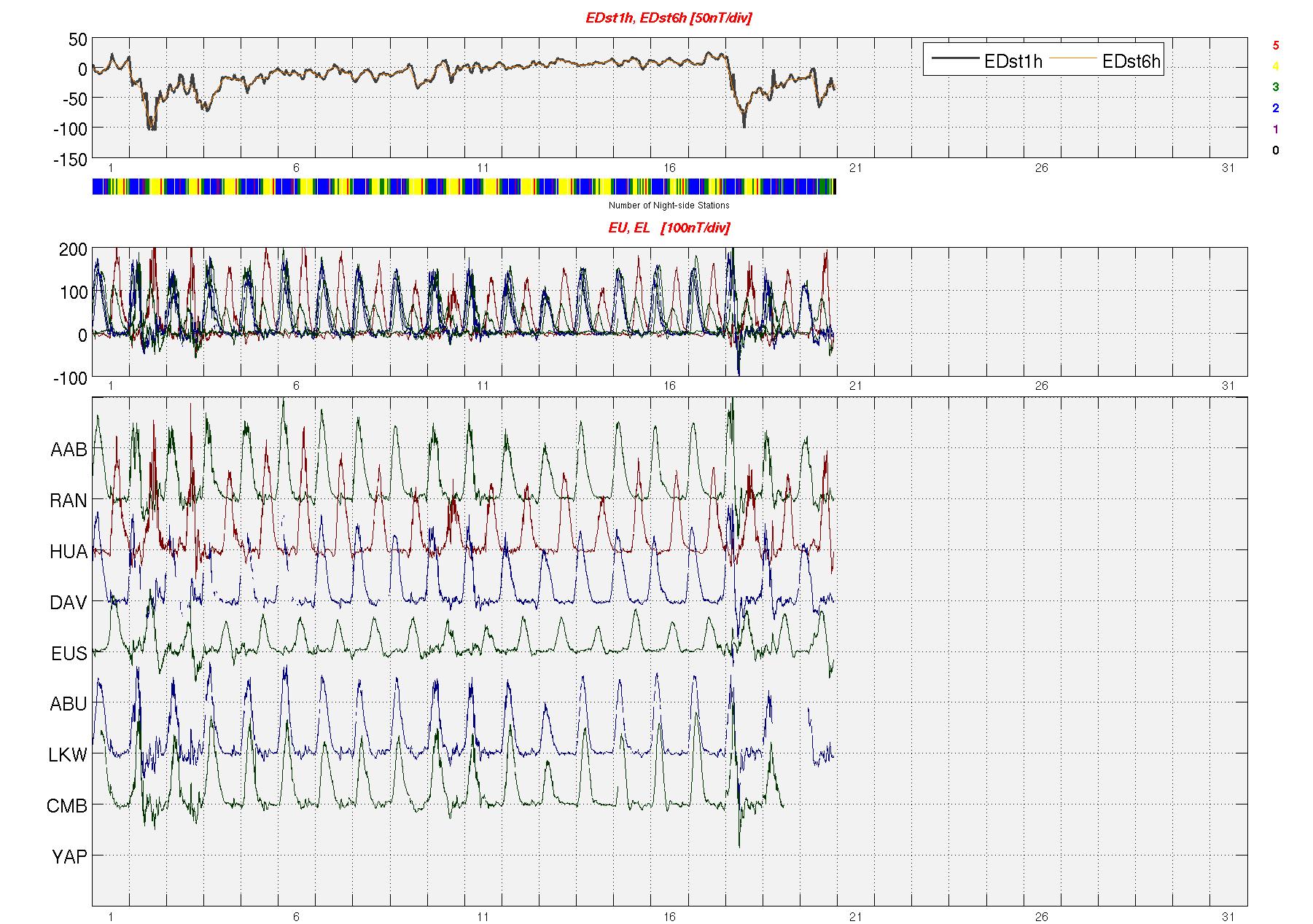The width and height of the screenshot is (1313, 924).
Task: Click the EU, EL plot title
Action: pos(669,228)
